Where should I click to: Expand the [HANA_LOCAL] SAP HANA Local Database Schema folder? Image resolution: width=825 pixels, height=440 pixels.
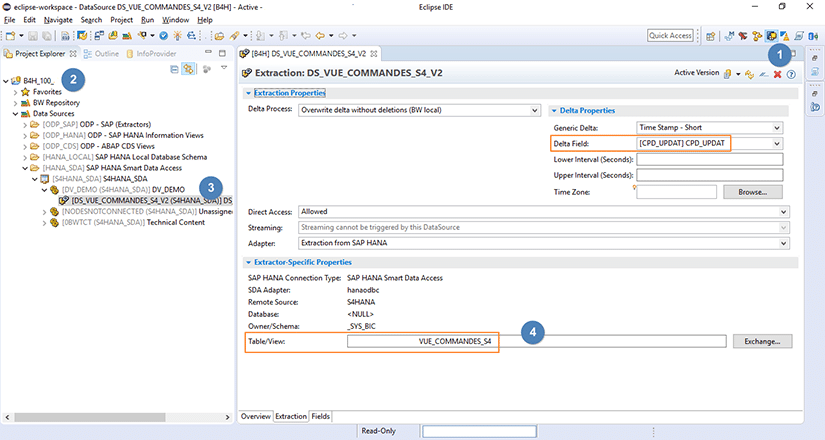25,157
